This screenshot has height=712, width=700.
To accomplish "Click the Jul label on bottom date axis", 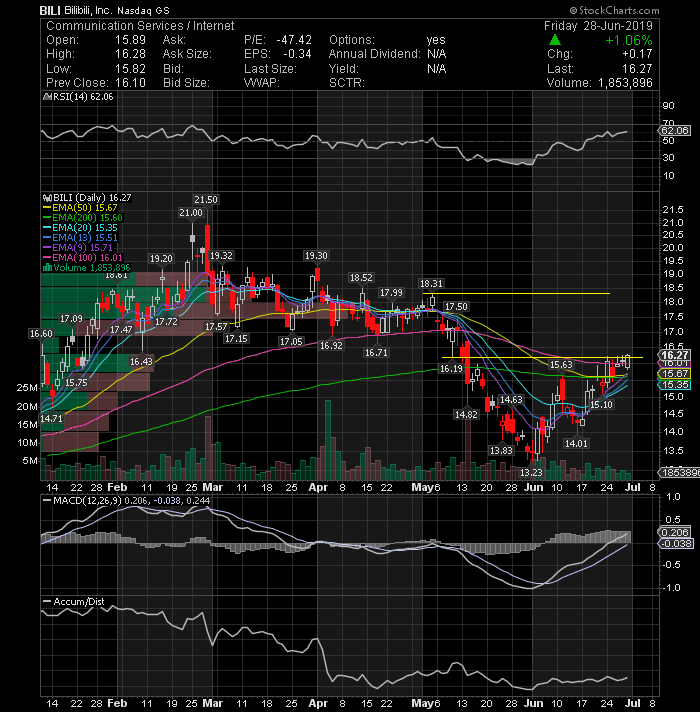I will 633,703.
